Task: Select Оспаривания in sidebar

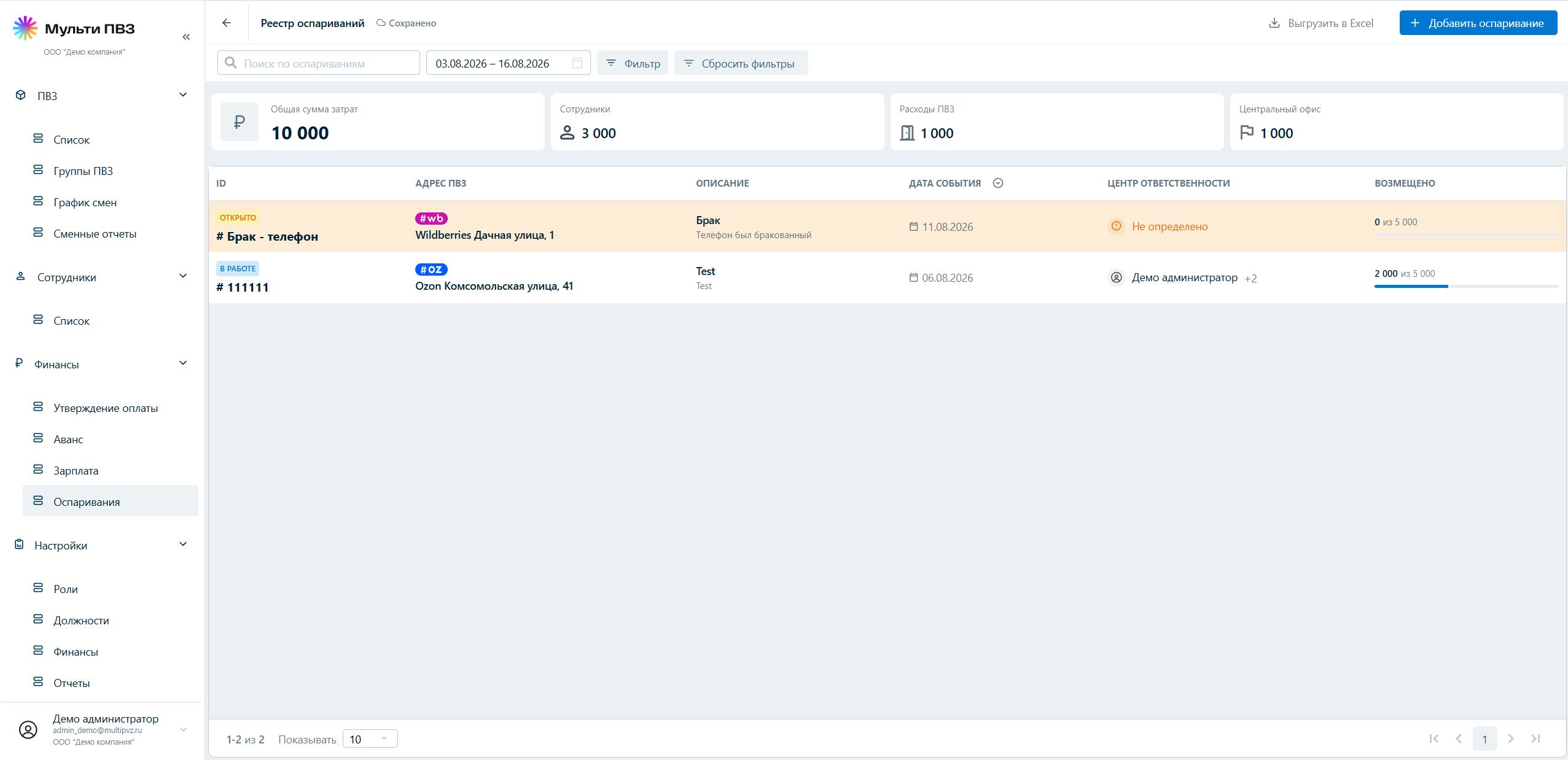Action: pos(111,501)
